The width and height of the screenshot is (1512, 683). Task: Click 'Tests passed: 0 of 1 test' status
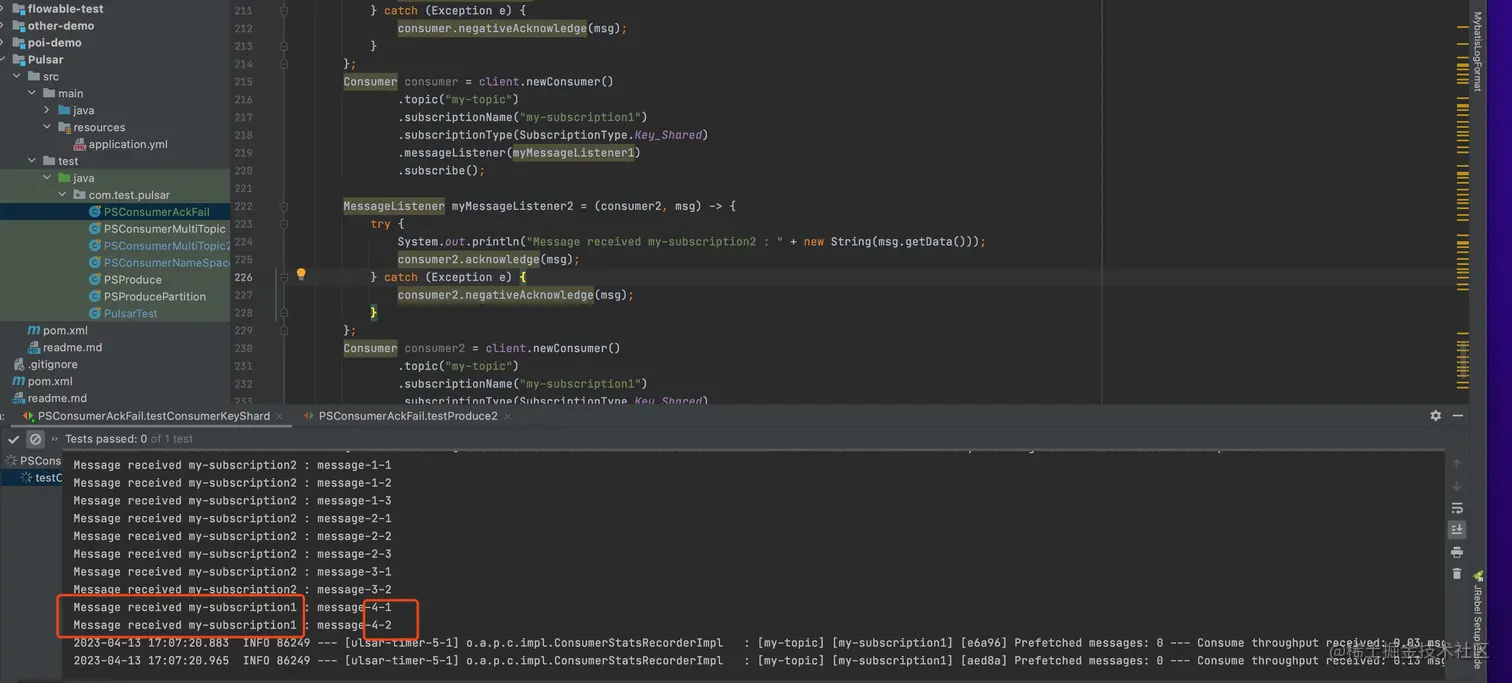pyautogui.click(x=129, y=439)
